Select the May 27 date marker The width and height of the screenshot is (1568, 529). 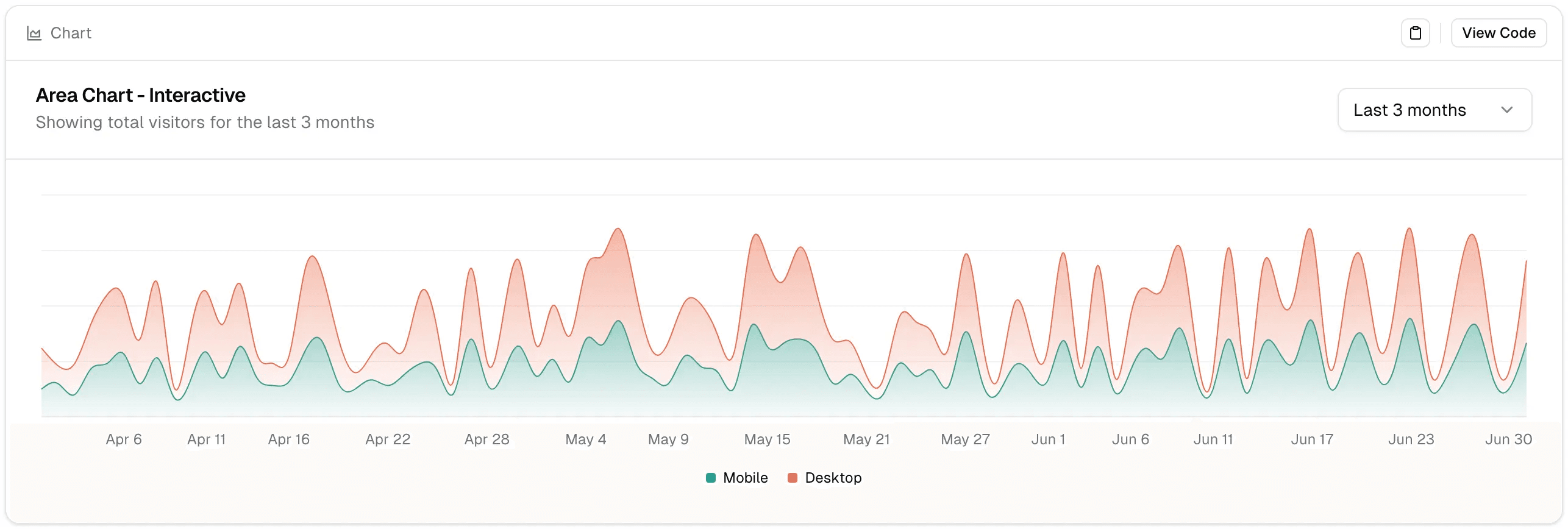(x=965, y=439)
